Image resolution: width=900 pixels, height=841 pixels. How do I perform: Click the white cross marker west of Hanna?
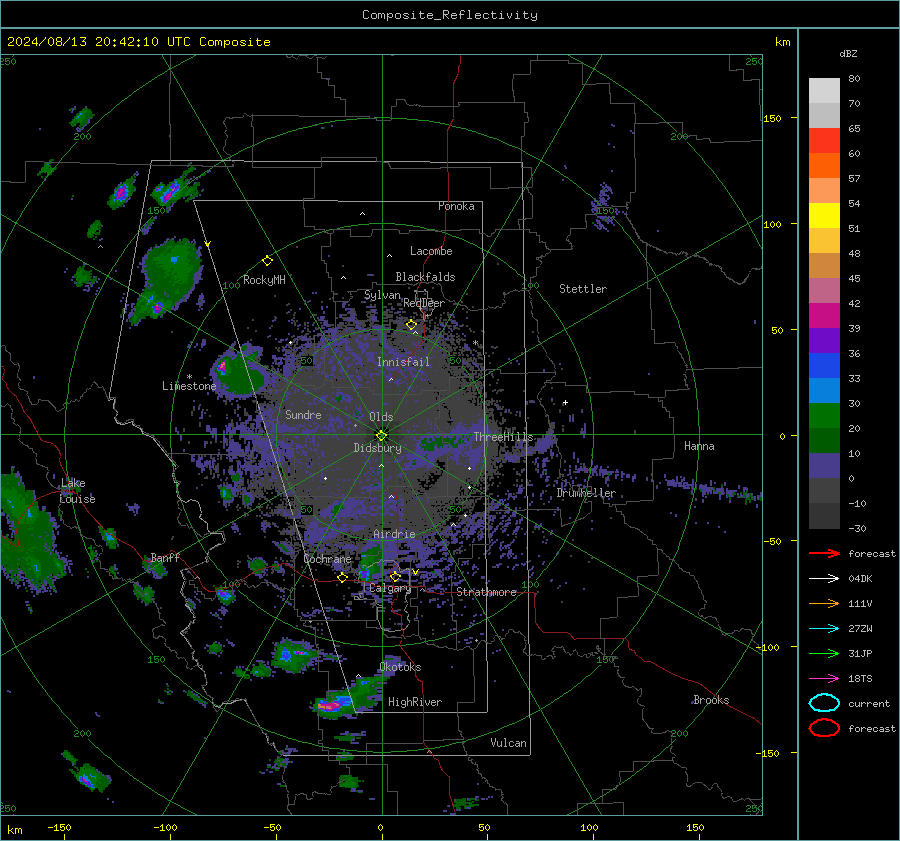click(x=565, y=402)
